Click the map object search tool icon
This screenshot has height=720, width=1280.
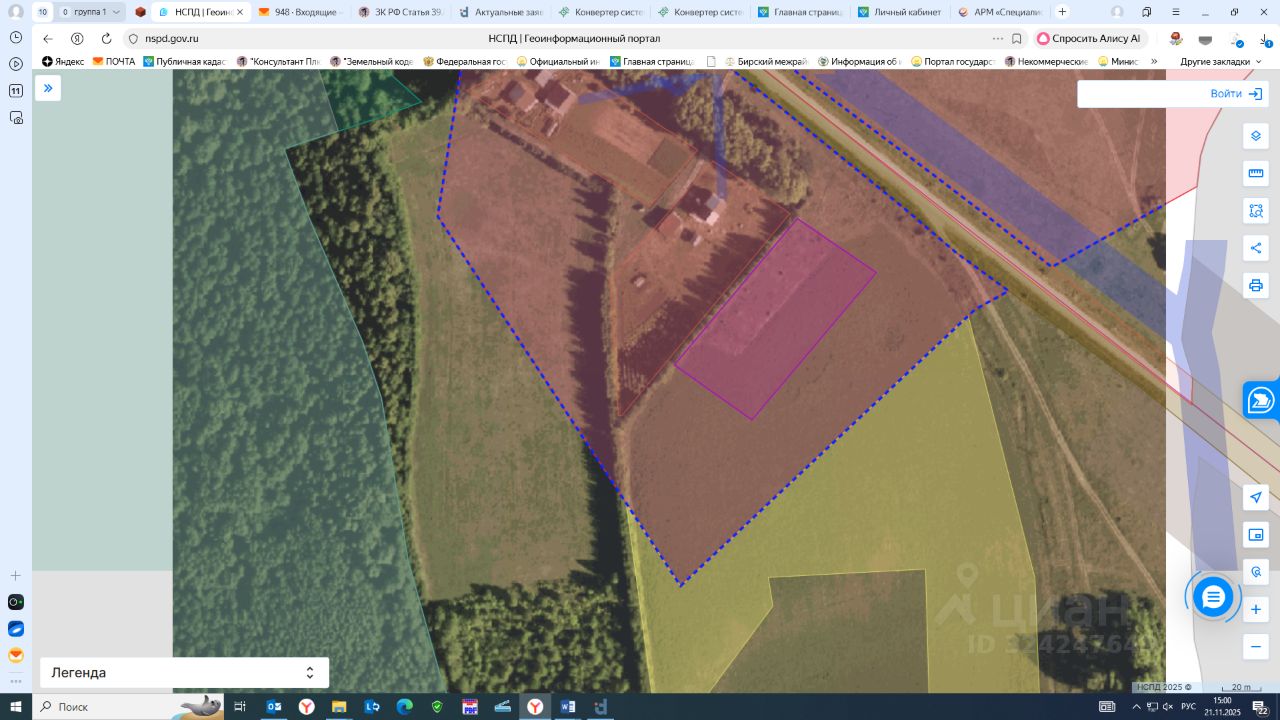[1256, 572]
